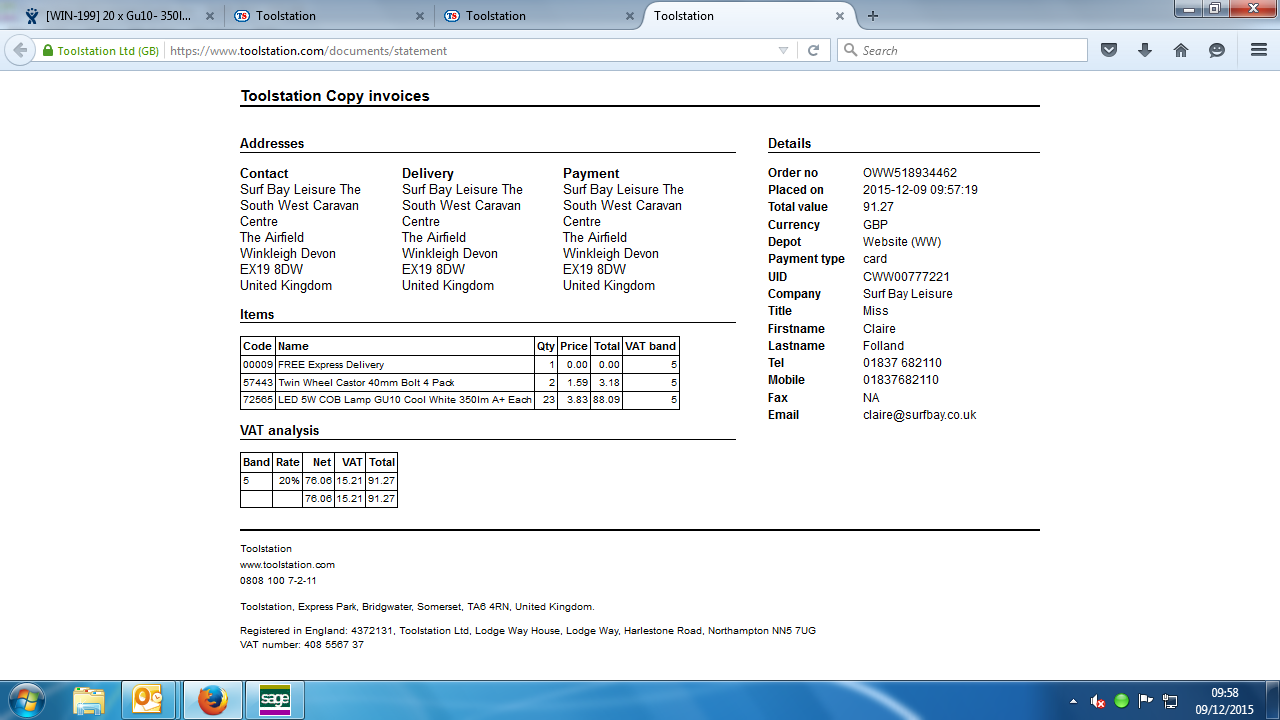Open the Firefox Hello chat icon
Viewport: 1280px width, 720px height.
1217,50
